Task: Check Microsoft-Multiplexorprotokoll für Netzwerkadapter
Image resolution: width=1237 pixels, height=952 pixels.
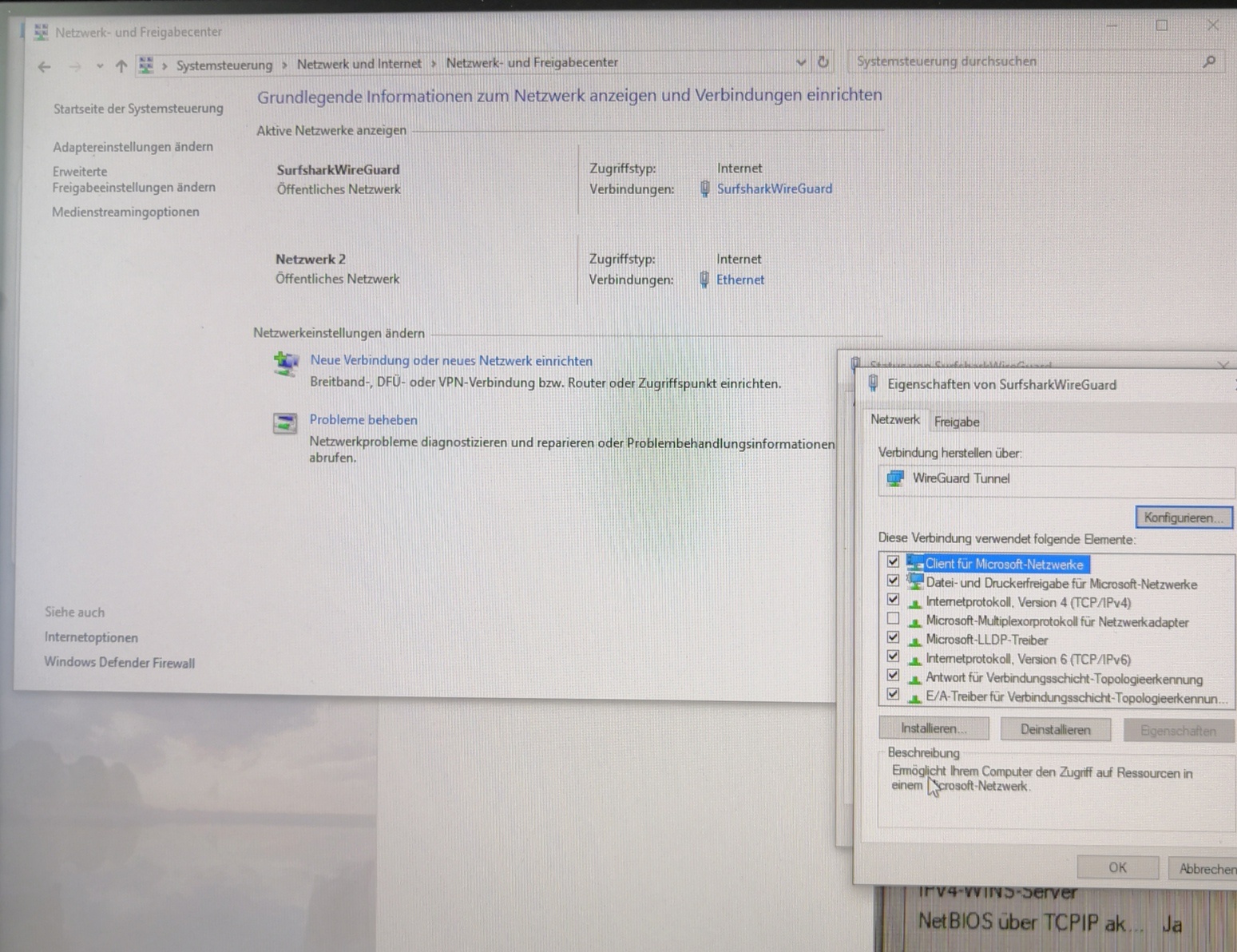Action: point(893,620)
